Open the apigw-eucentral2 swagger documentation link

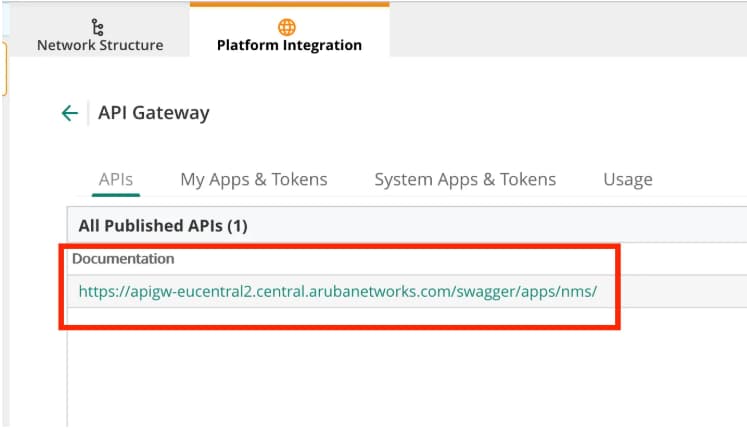(338, 291)
